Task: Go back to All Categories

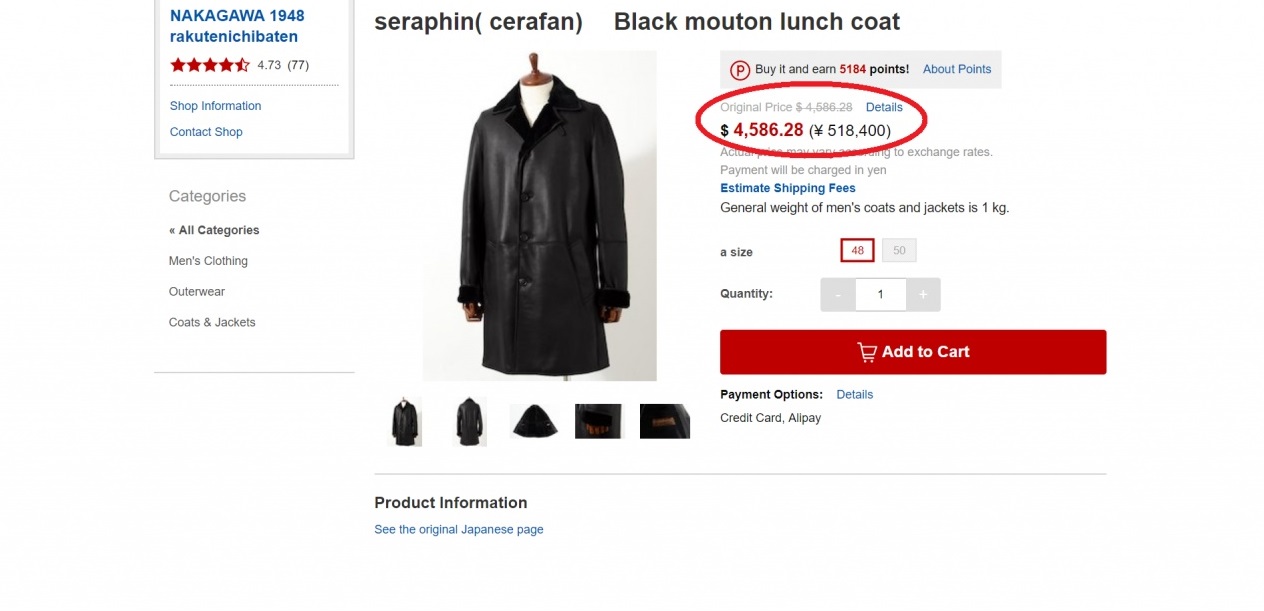Action: pyautogui.click(x=214, y=230)
